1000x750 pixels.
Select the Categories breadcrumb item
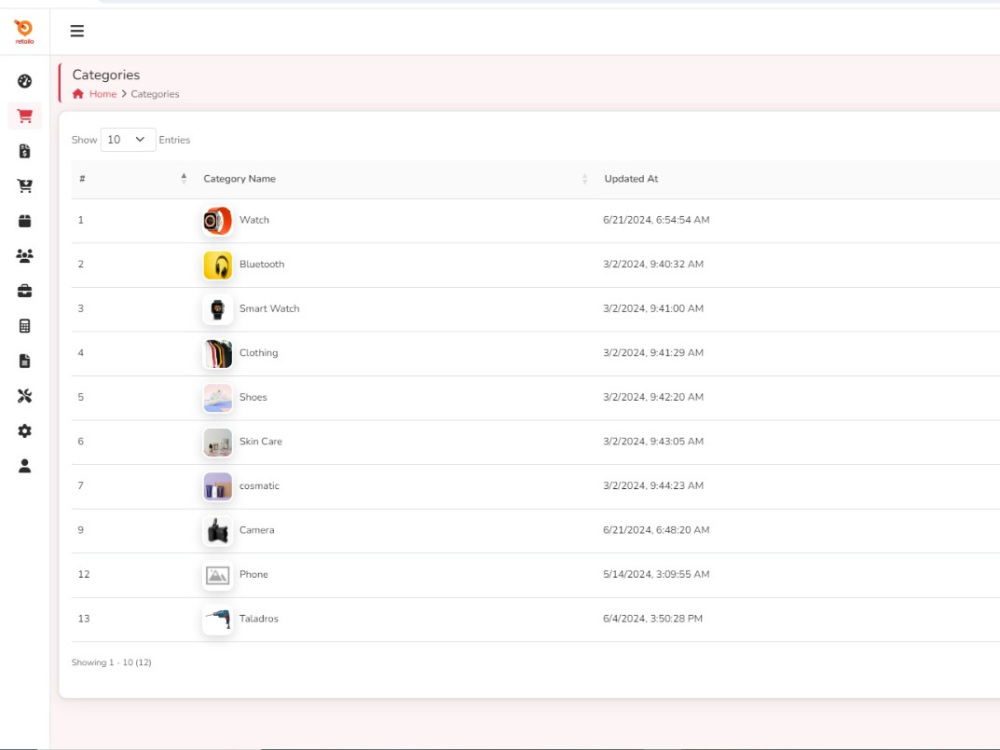[x=155, y=93]
